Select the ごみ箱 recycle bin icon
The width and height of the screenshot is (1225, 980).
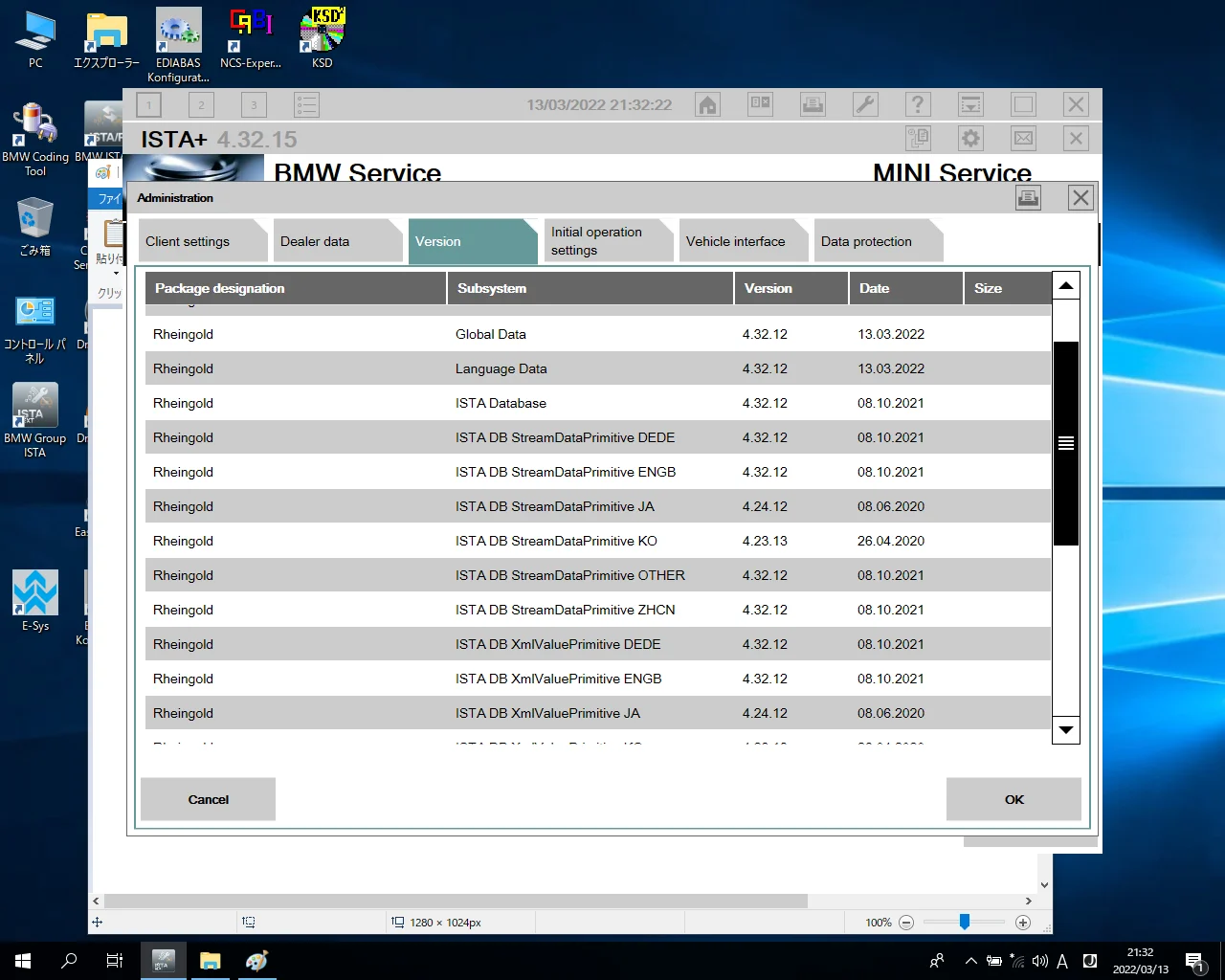(35, 227)
